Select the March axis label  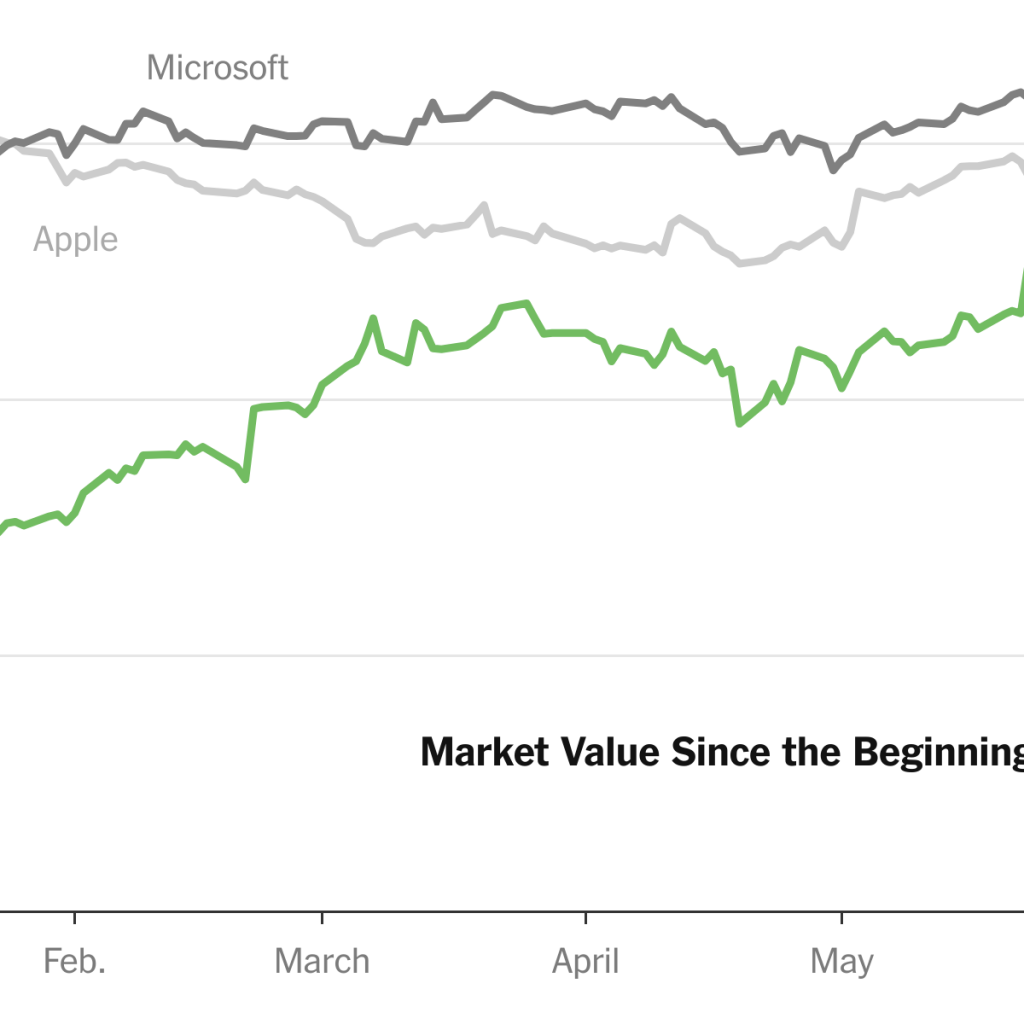pyautogui.click(x=322, y=961)
